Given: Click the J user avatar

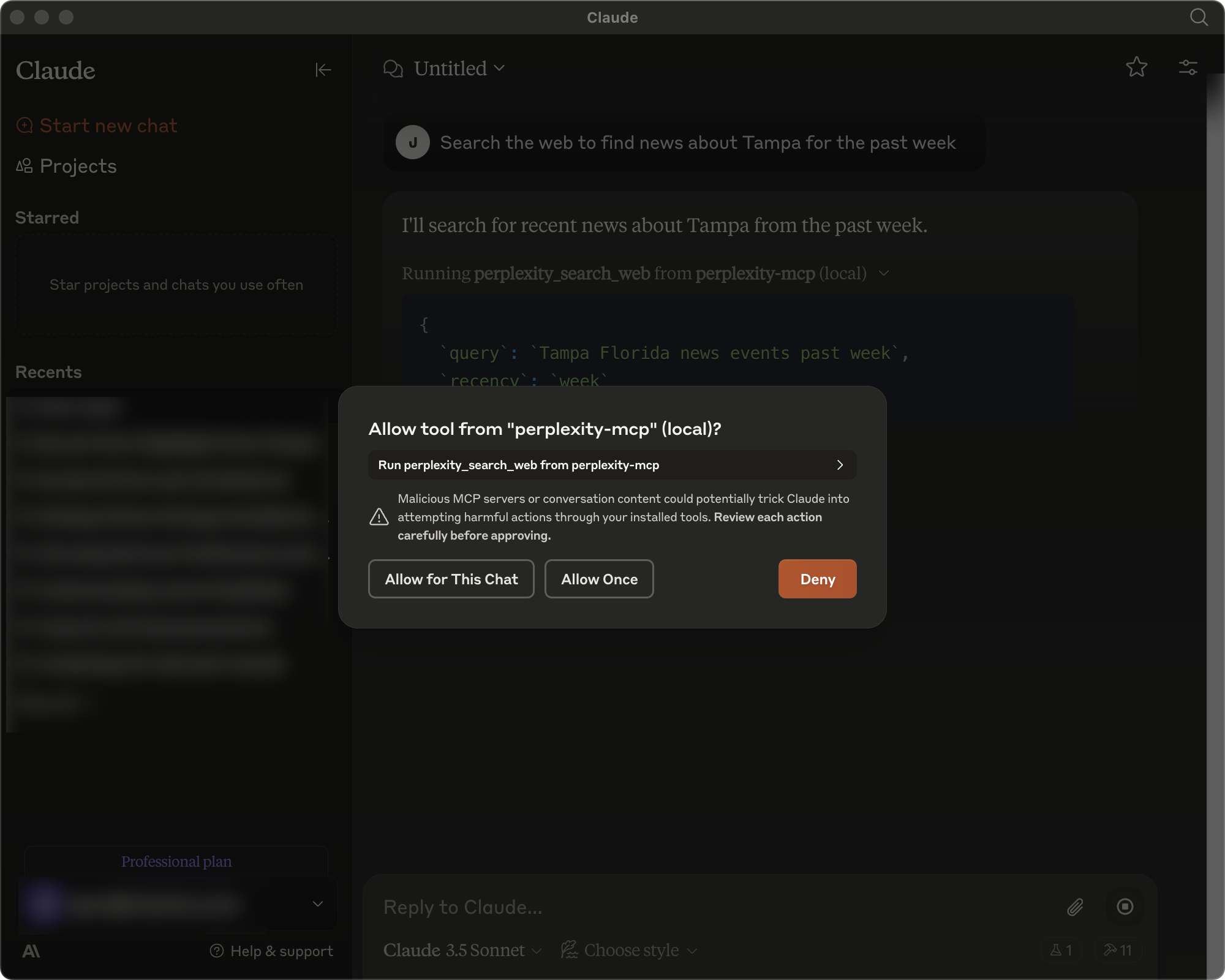Looking at the screenshot, I should coord(413,142).
